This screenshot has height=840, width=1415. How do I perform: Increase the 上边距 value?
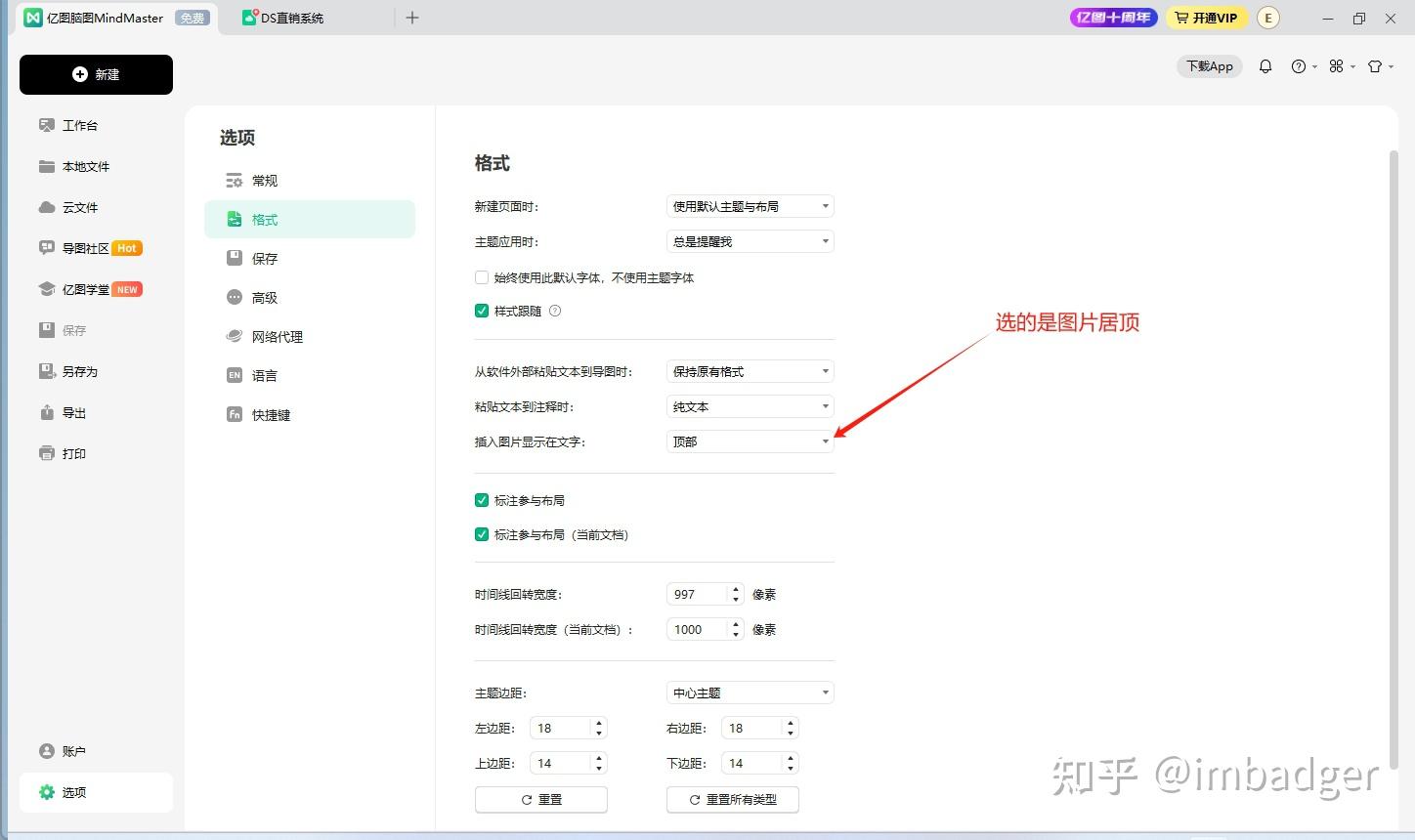(x=599, y=758)
